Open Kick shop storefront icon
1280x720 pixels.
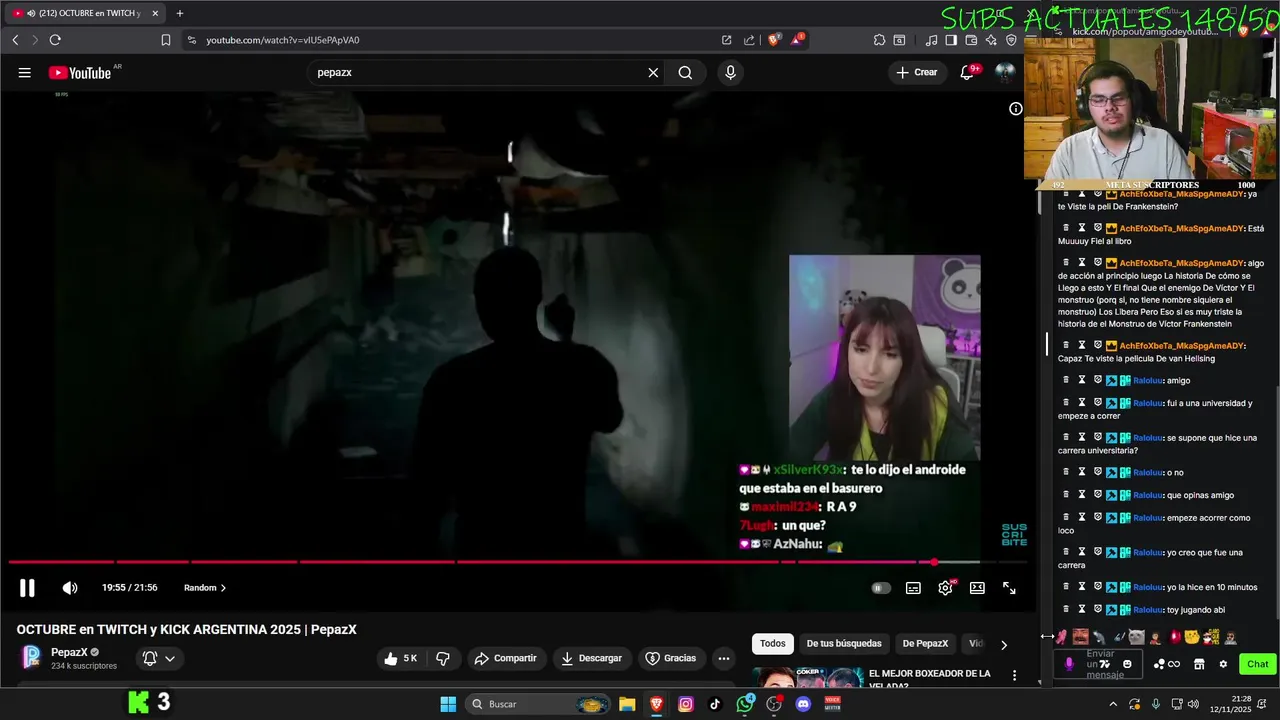coord(1199,664)
